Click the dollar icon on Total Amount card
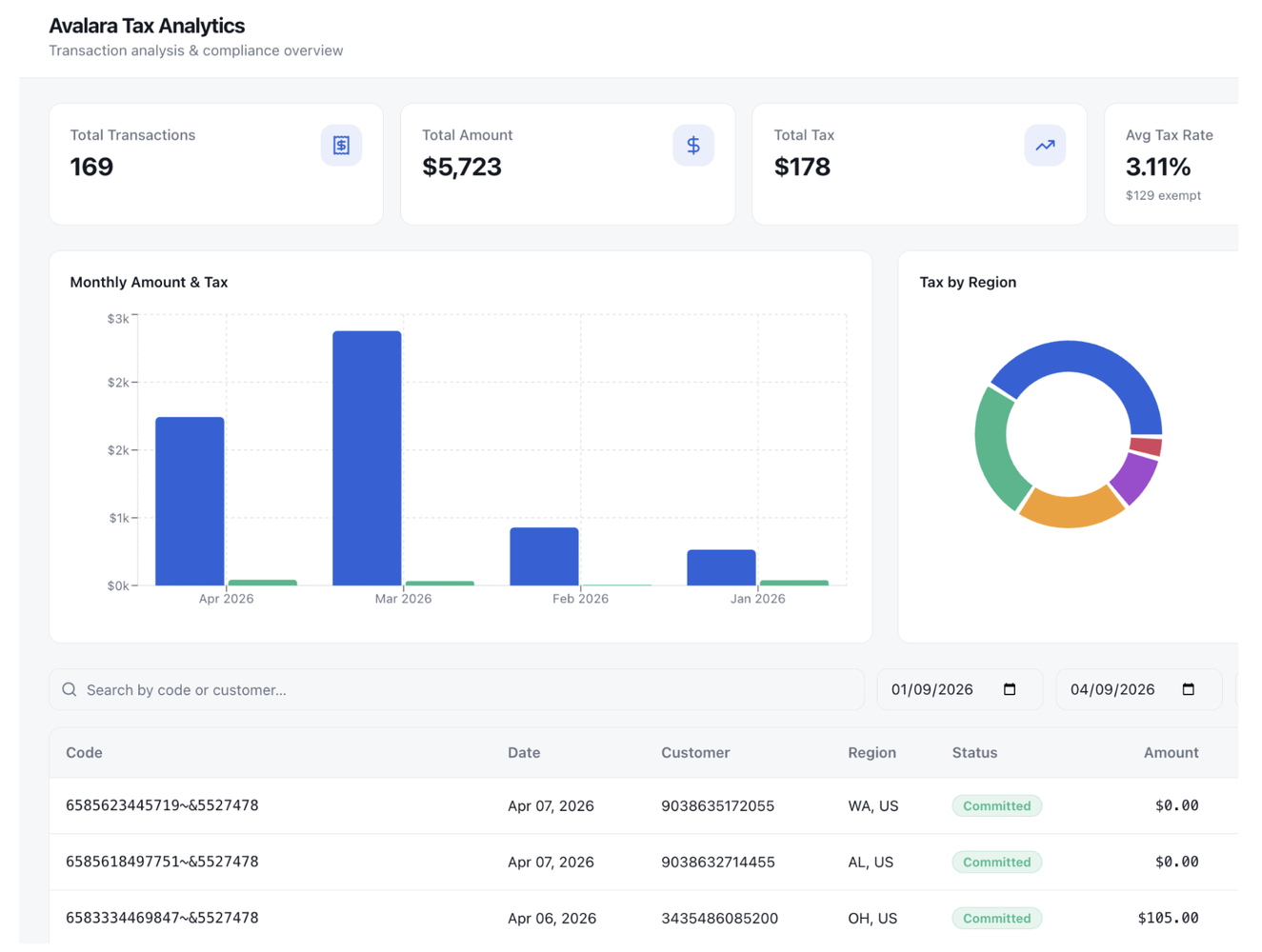 tap(693, 145)
